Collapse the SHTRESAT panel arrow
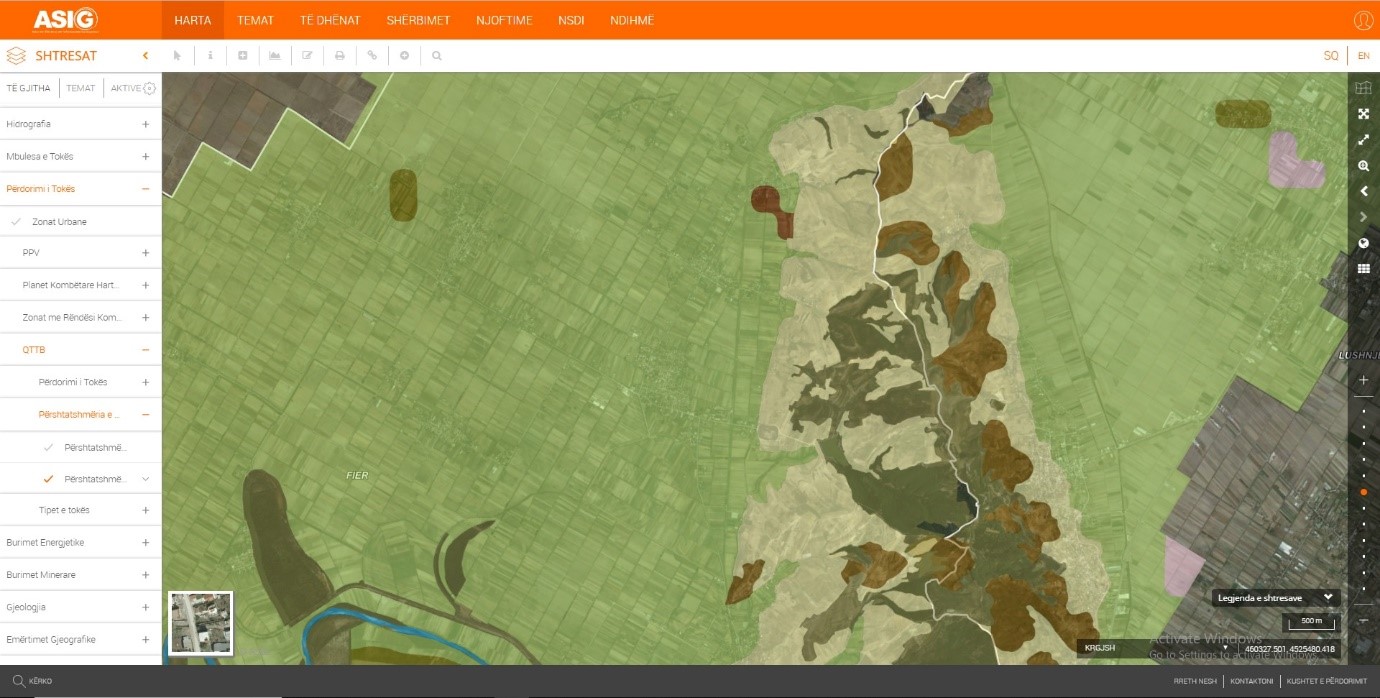 146,56
